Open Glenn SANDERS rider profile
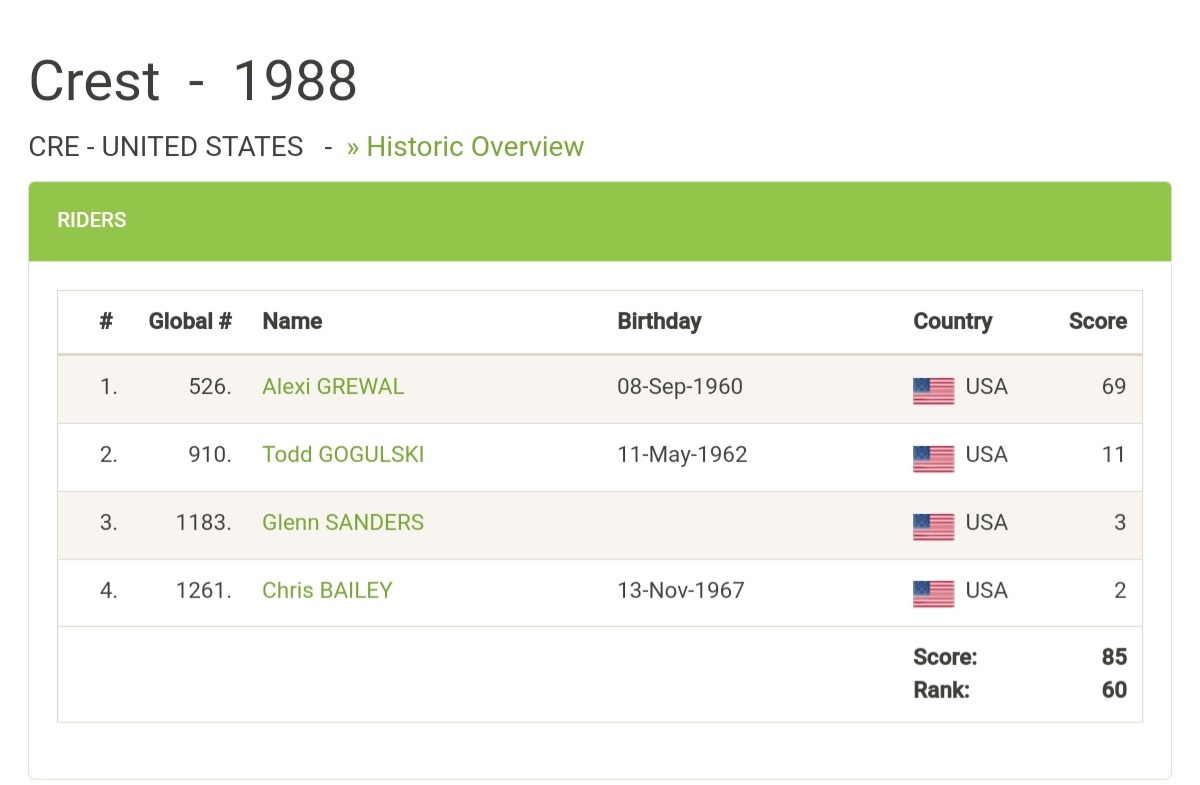This screenshot has height=785, width=1200. [x=343, y=523]
